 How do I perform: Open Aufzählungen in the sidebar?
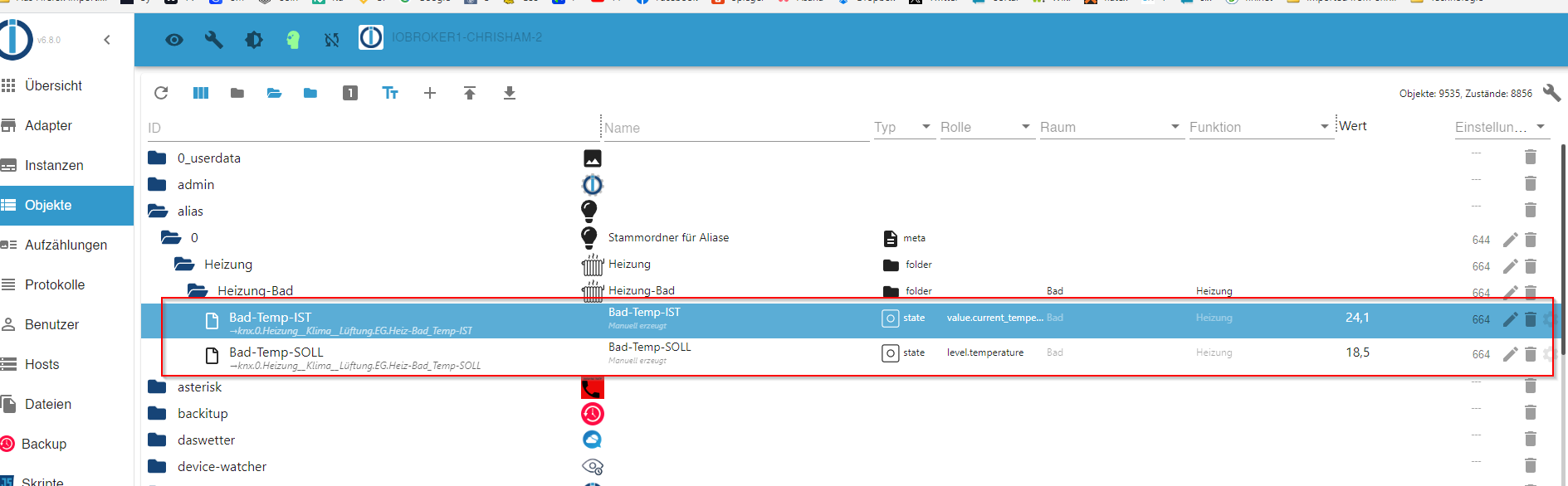66,245
